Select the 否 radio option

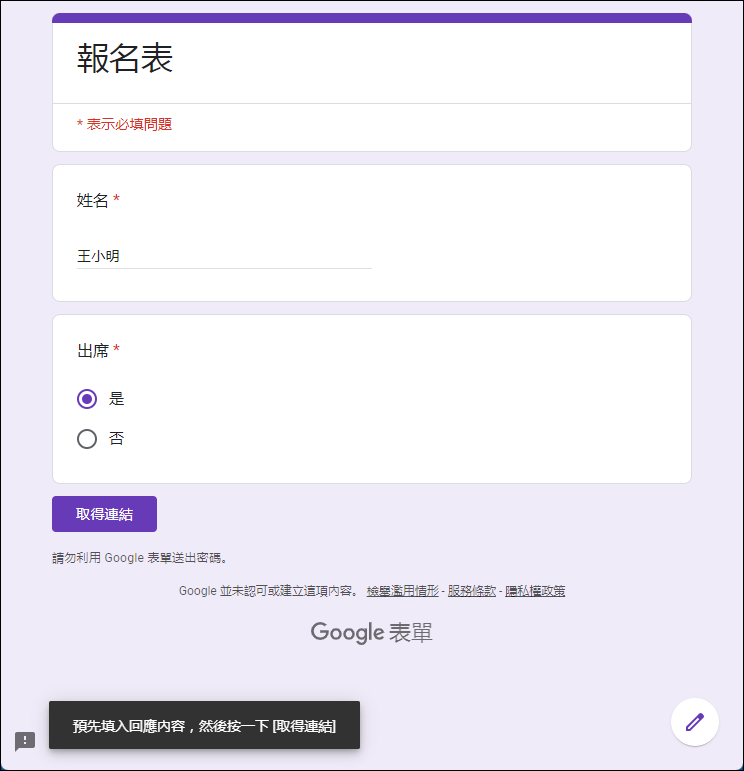pos(87,439)
